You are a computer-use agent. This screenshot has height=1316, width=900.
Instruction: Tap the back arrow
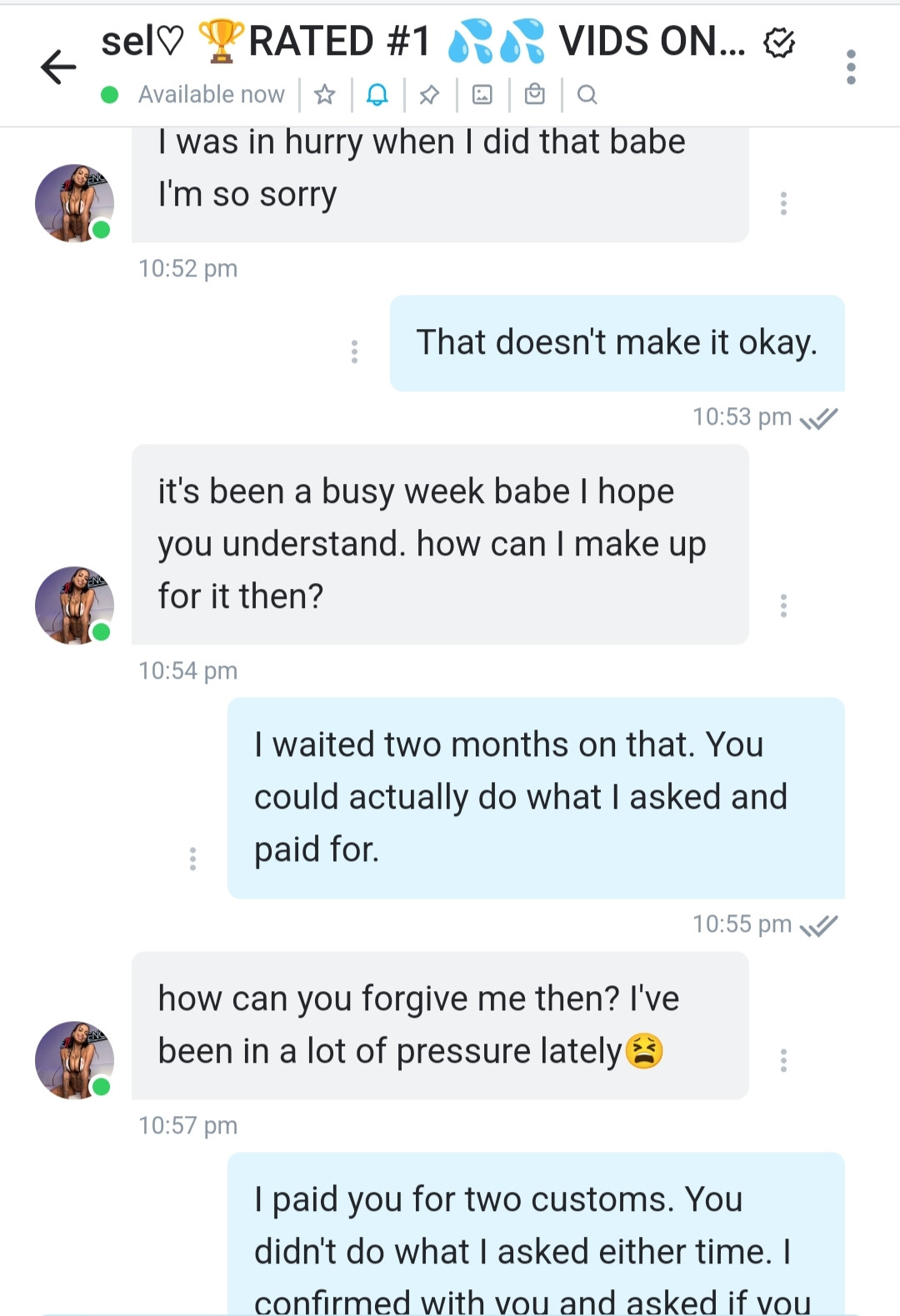(x=58, y=67)
